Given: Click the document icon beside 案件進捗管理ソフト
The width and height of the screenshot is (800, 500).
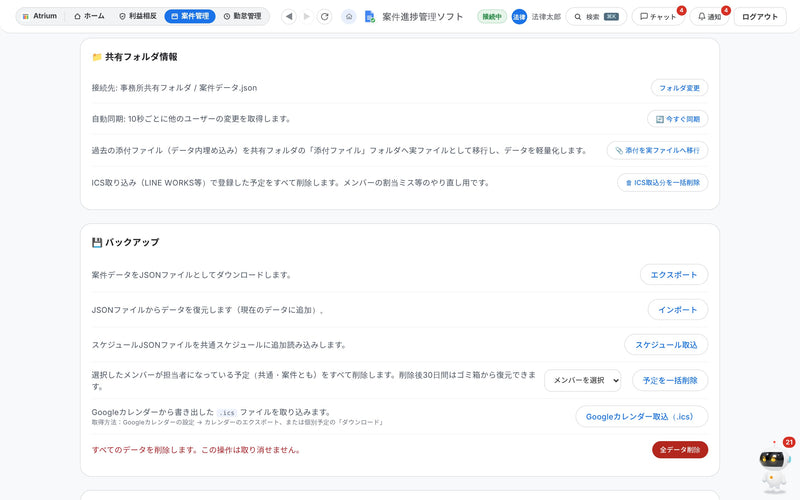Looking at the screenshot, I should pos(370,17).
